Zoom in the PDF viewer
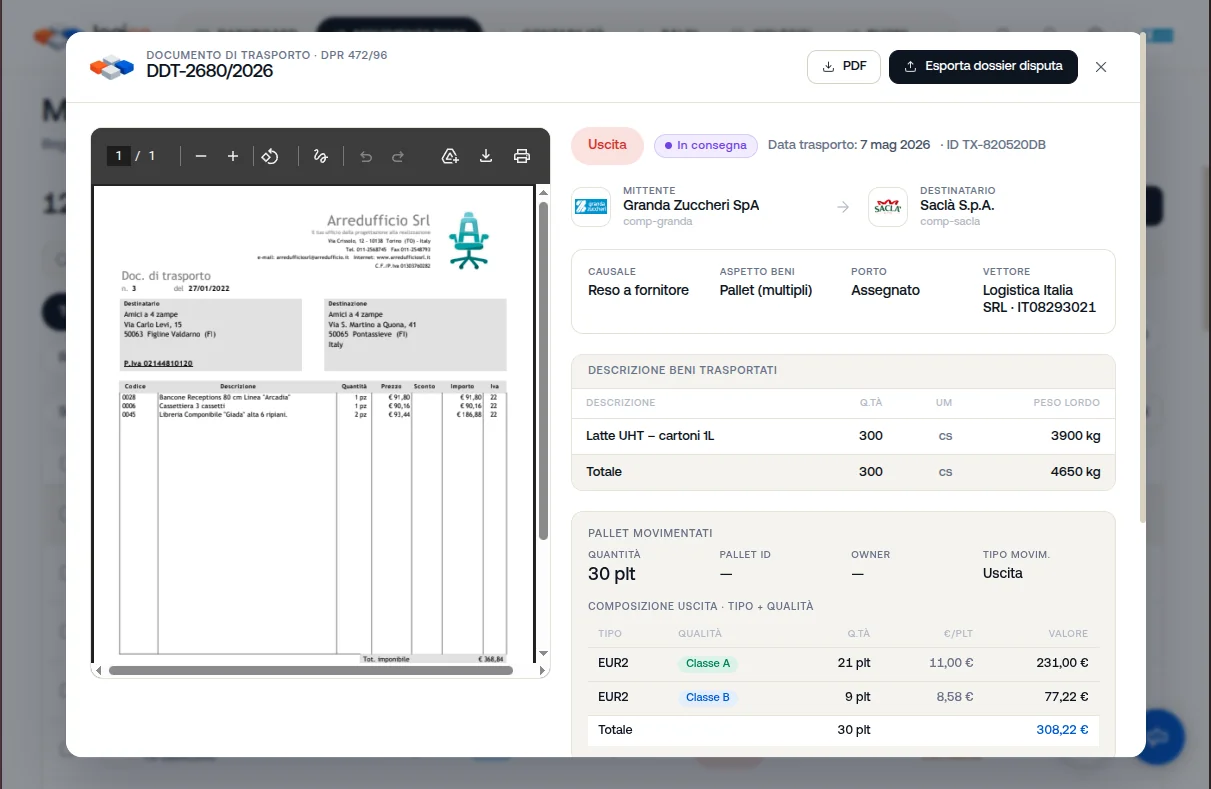This screenshot has width=1211, height=789. [233, 156]
